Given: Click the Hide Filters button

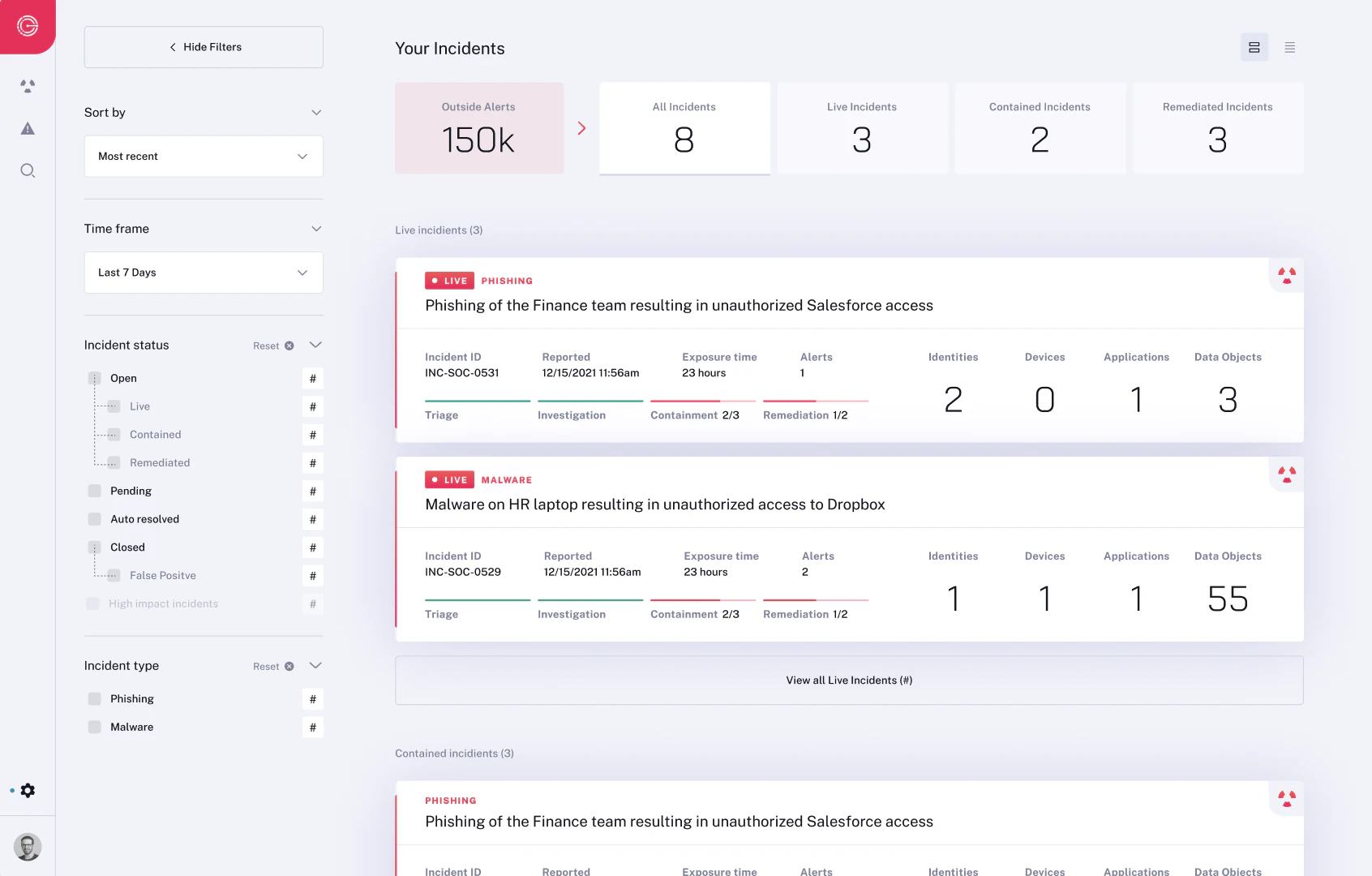Looking at the screenshot, I should [x=203, y=46].
